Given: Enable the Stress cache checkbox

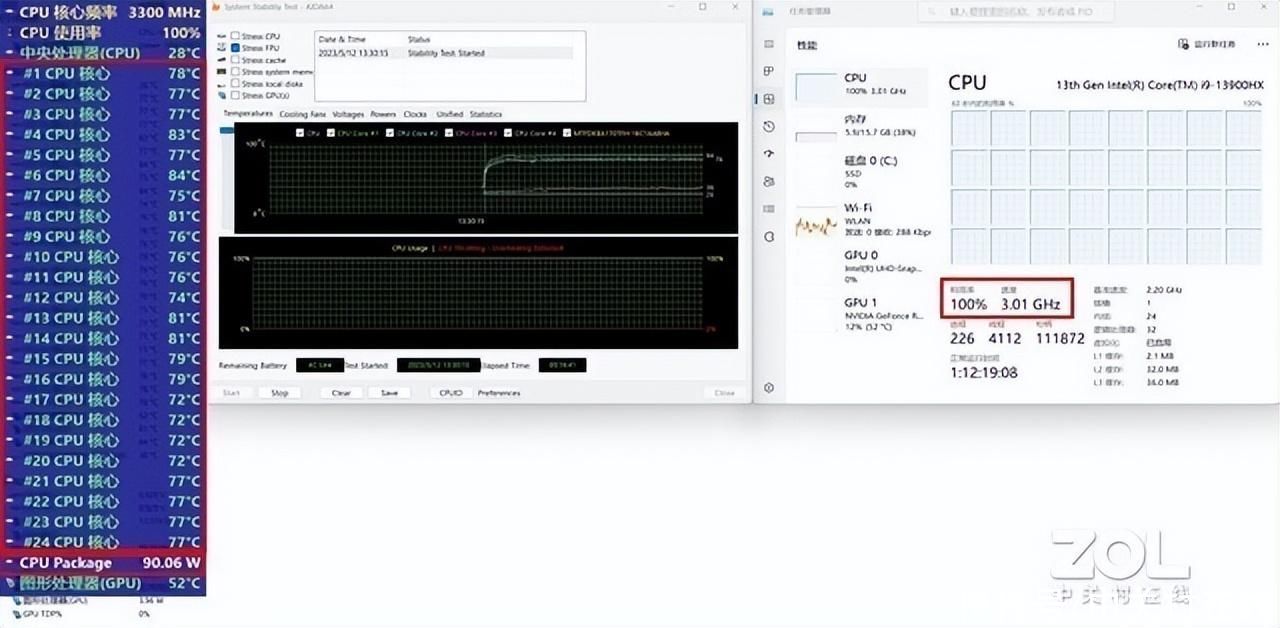Looking at the screenshot, I should tap(235, 60).
